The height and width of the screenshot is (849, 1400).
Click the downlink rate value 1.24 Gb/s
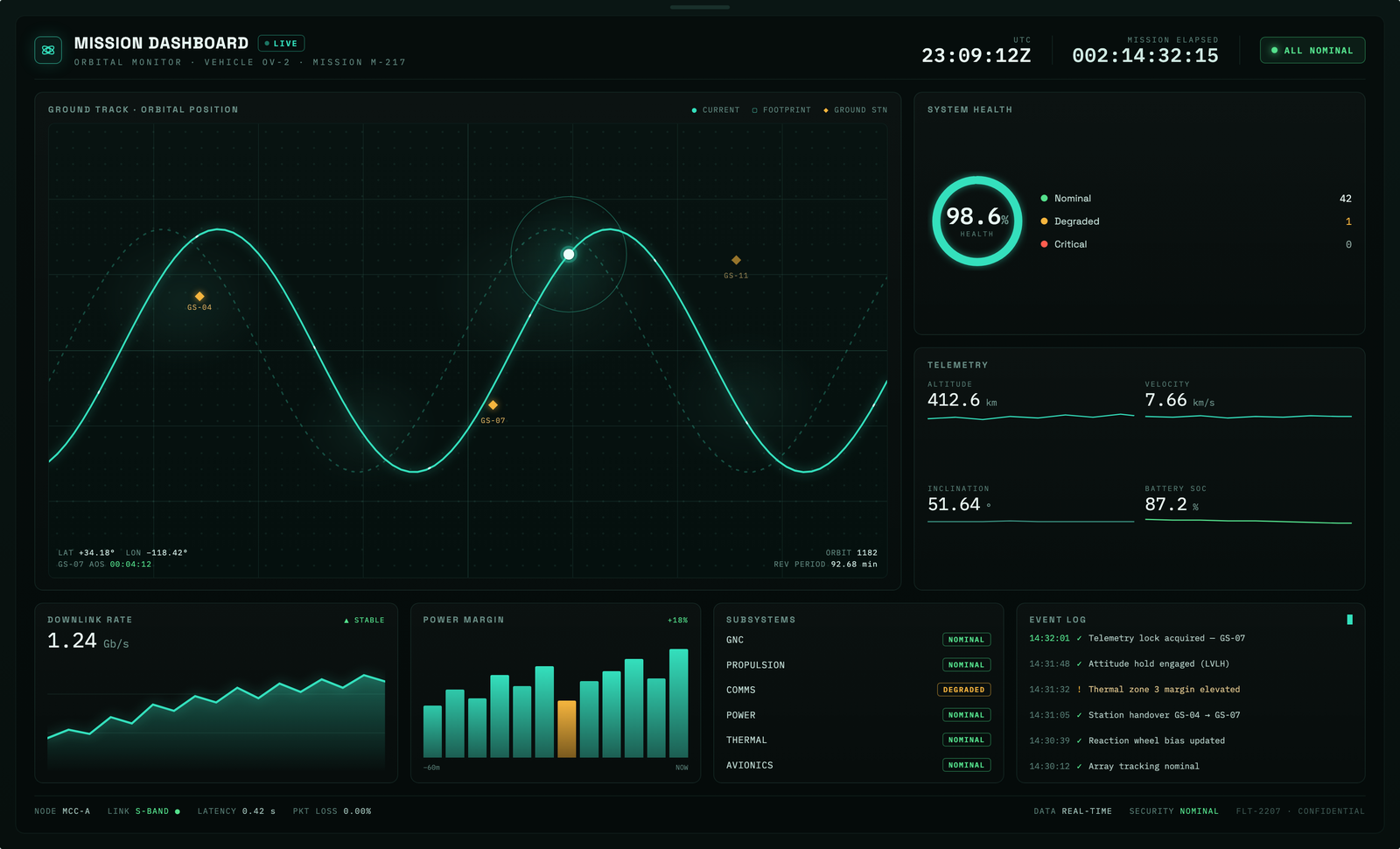tap(88, 642)
